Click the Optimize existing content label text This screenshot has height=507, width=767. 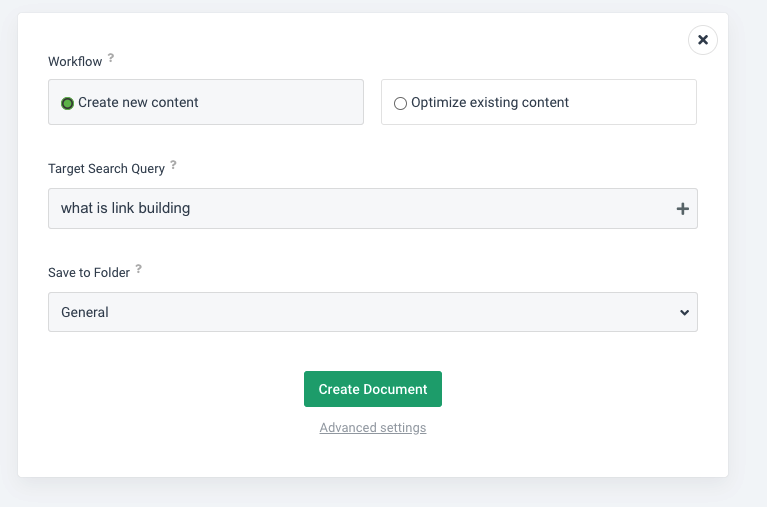pyautogui.click(x=489, y=102)
